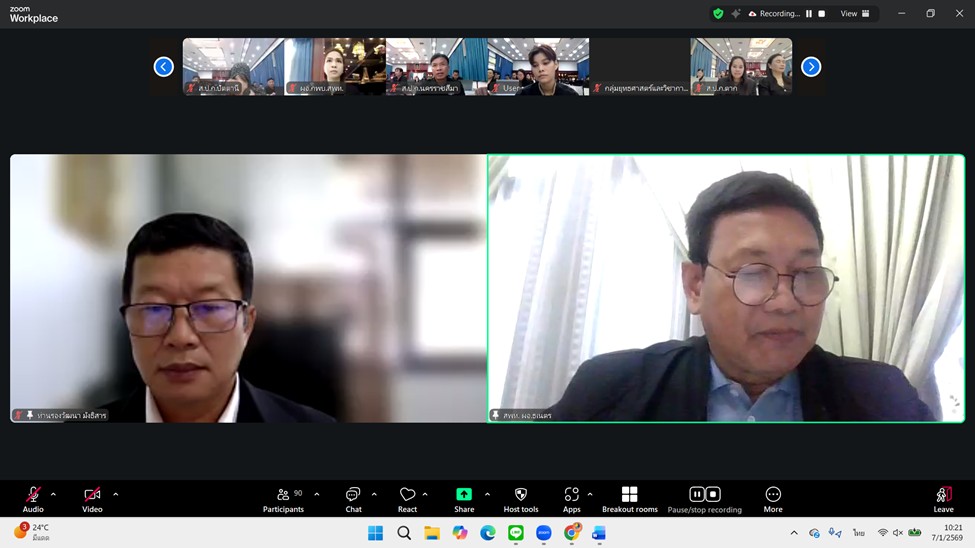This screenshot has height=548, width=975.
Task: Pause recording from the top bar
Action: (x=809, y=14)
